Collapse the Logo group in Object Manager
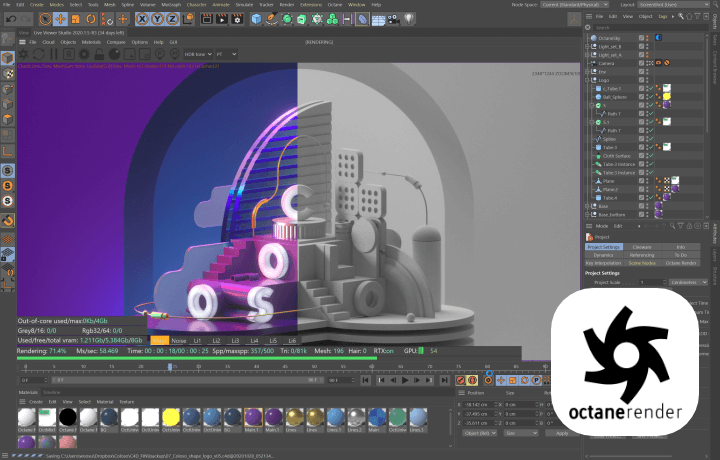 tap(587, 80)
